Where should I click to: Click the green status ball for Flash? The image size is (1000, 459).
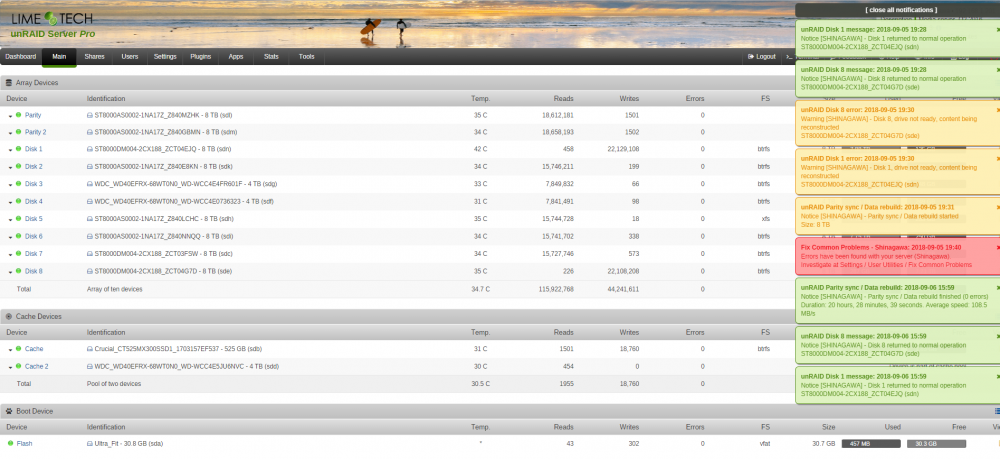point(11,443)
